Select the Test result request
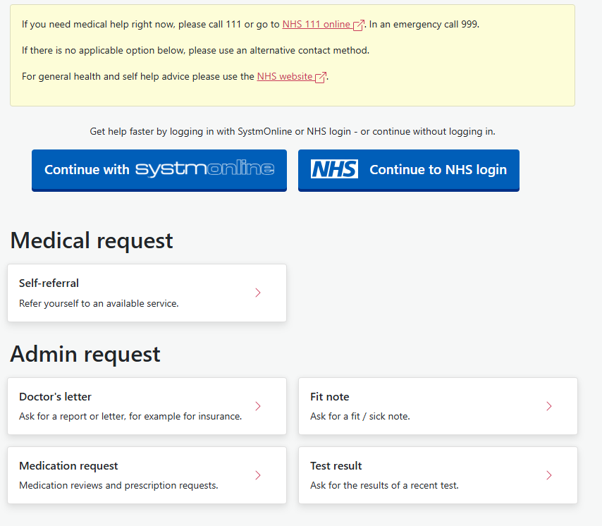This screenshot has width=602, height=526. click(x=438, y=475)
